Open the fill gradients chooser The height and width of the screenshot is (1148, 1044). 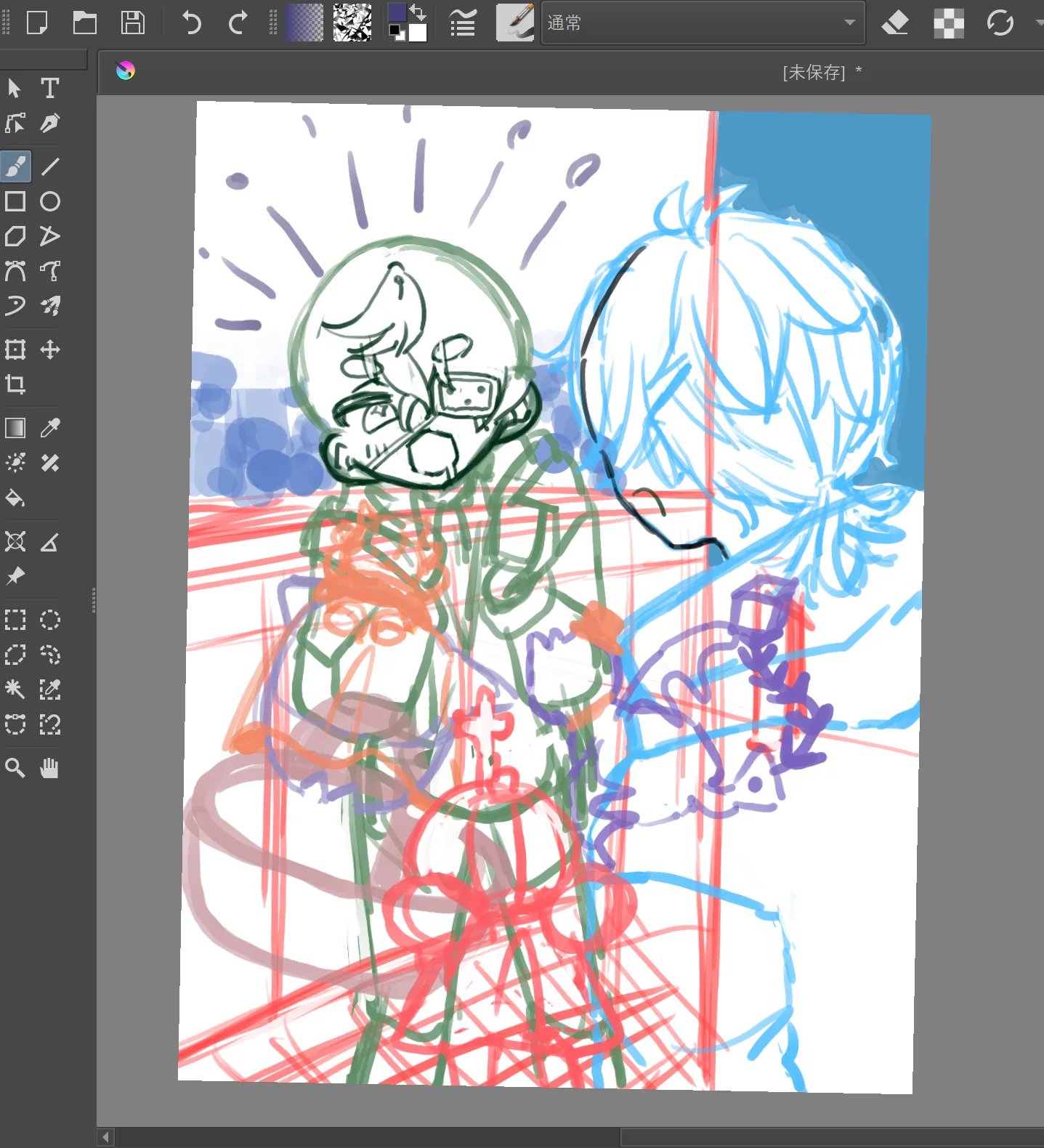304,23
